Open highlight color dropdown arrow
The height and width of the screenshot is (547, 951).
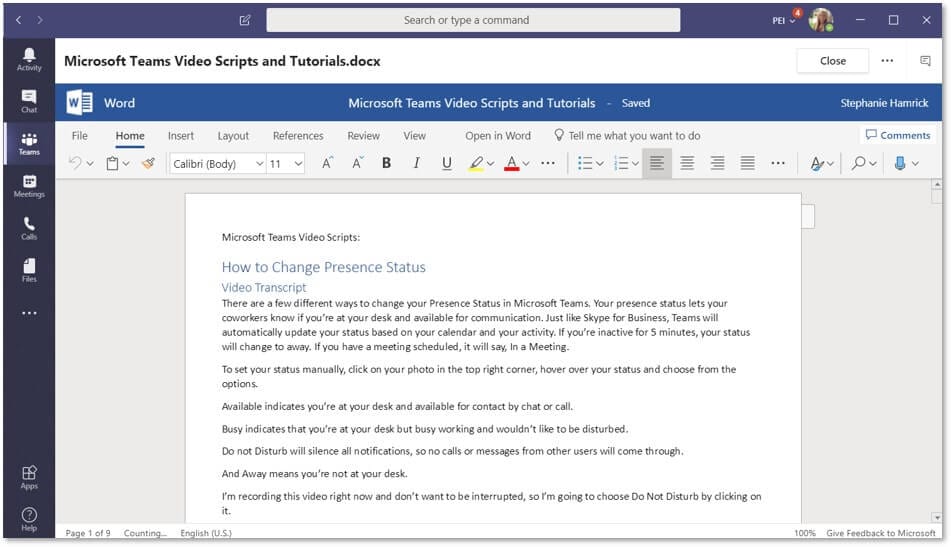(491, 164)
